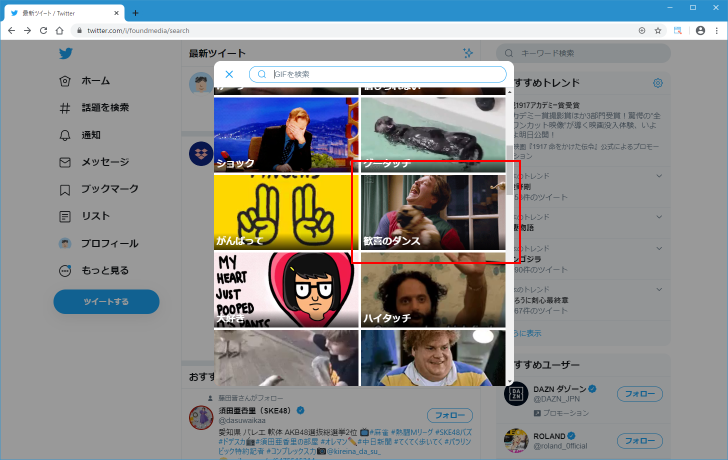Open the リスト list icon

(x=65, y=216)
